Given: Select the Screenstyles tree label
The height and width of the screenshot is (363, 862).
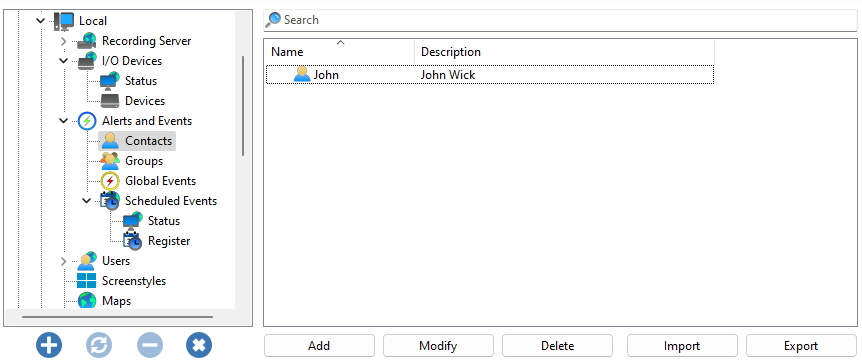Looking at the screenshot, I should (134, 281).
